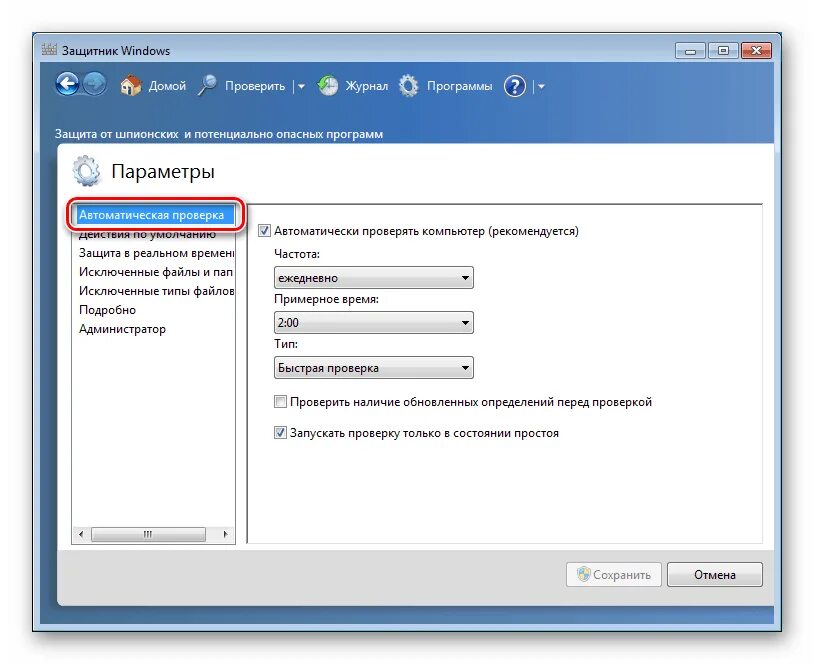814x664 pixels.
Task: Select Действия по умолчанию in the list
Action: pyautogui.click(x=147, y=235)
